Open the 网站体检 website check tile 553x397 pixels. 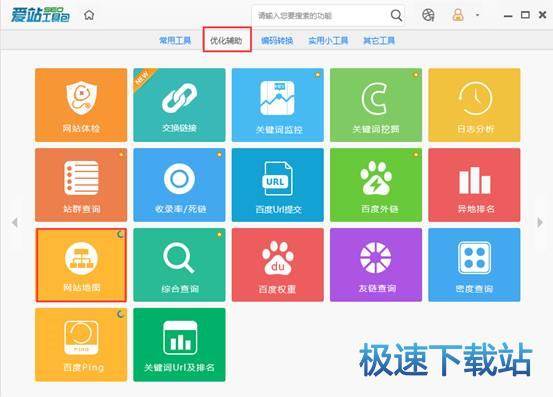(x=81, y=105)
